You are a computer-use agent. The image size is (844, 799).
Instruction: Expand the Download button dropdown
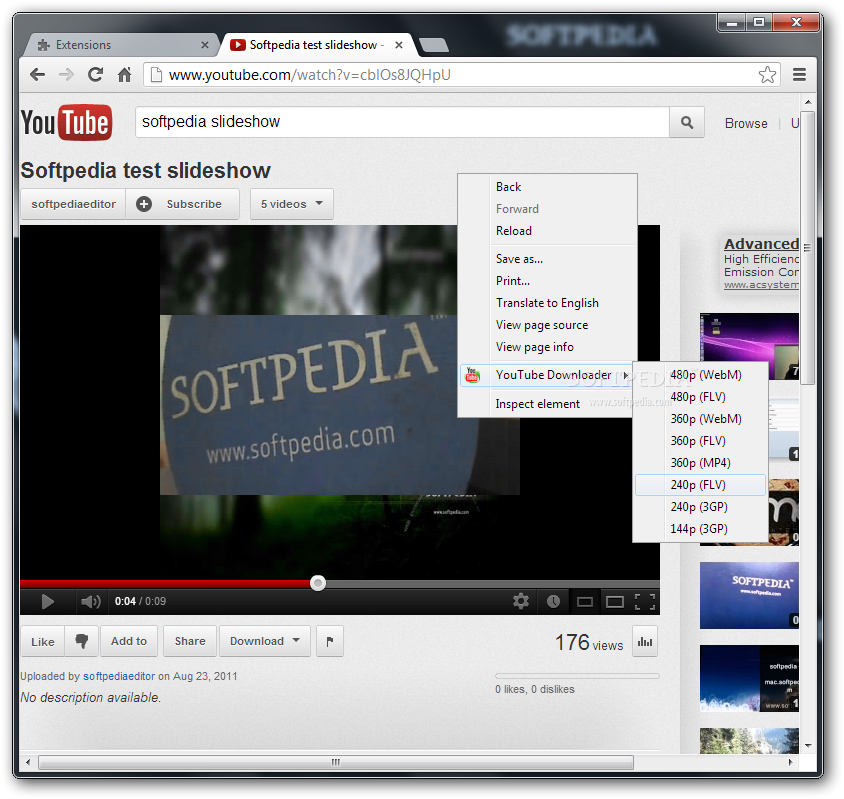point(296,641)
